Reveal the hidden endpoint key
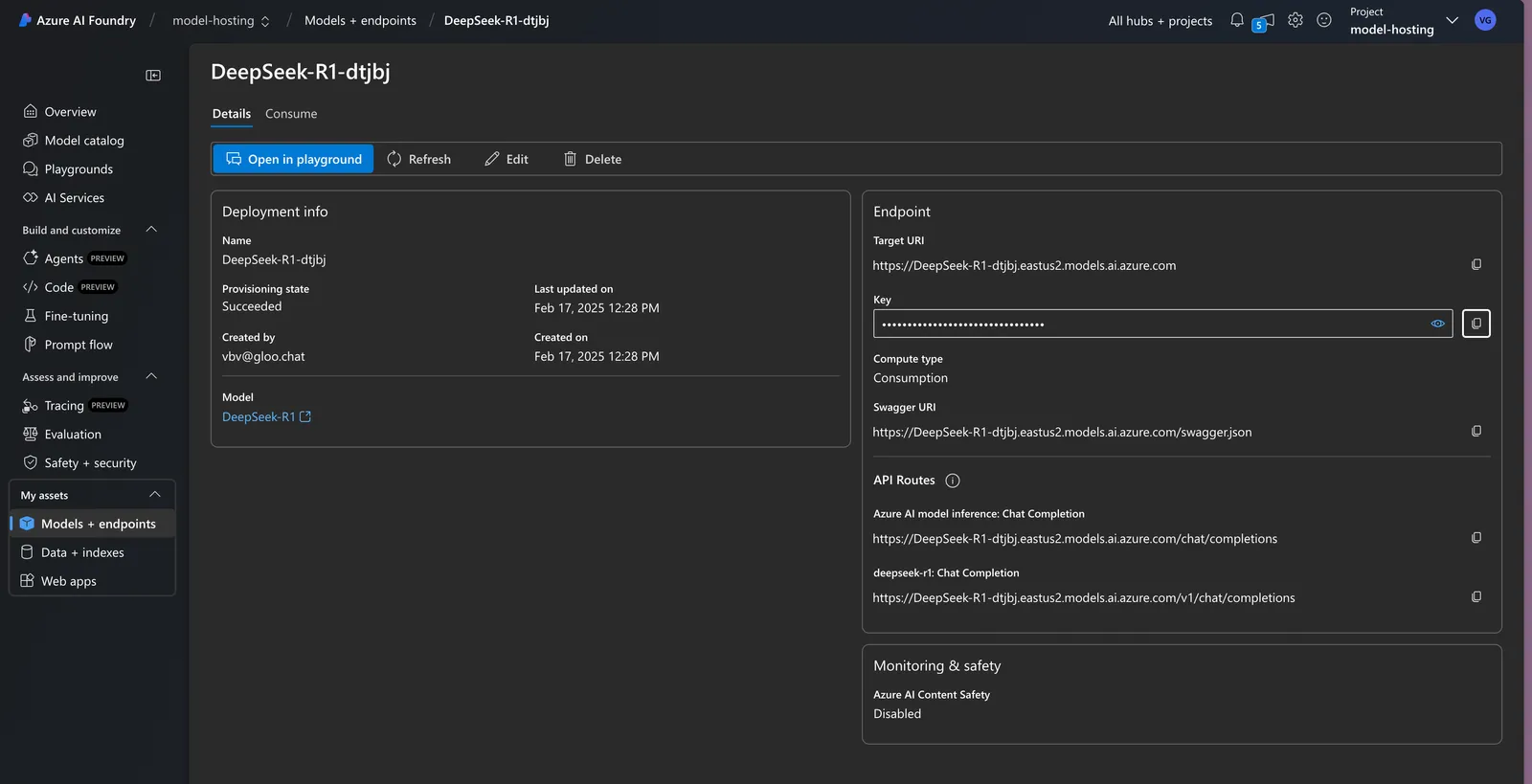The image size is (1532, 784). click(1437, 324)
